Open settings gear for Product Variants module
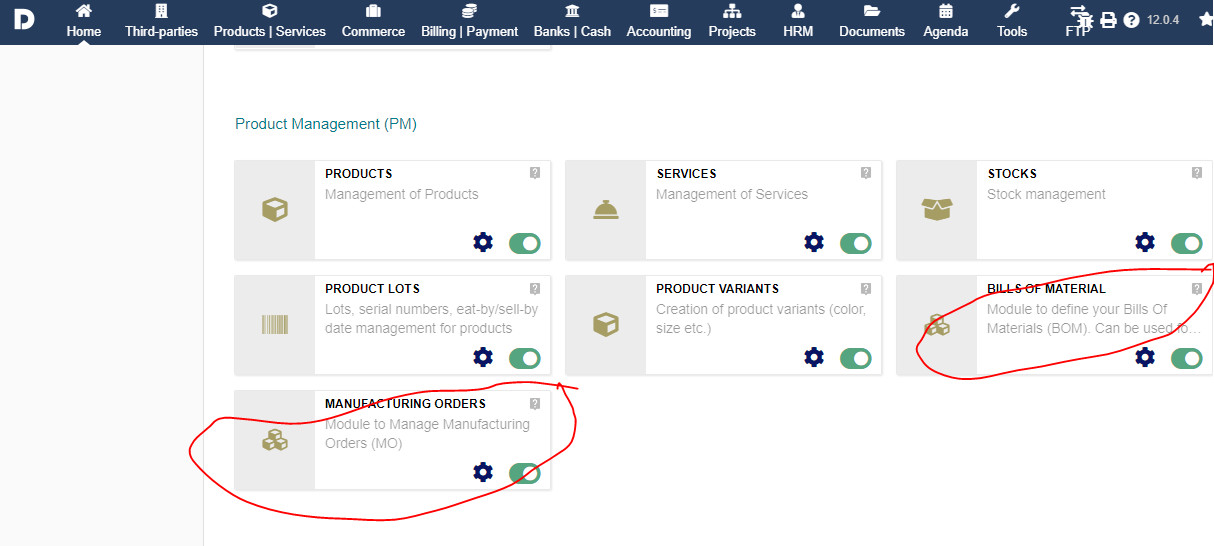The height and width of the screenshot is (546, 1214). [814, 357]
